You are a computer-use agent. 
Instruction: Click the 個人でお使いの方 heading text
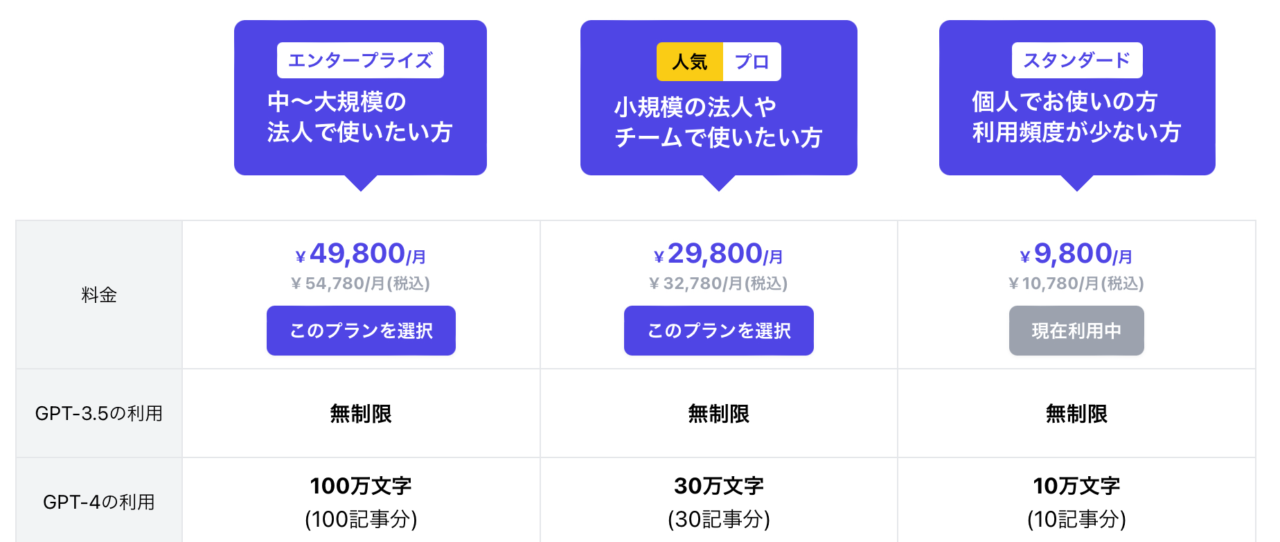[1064, 102]
